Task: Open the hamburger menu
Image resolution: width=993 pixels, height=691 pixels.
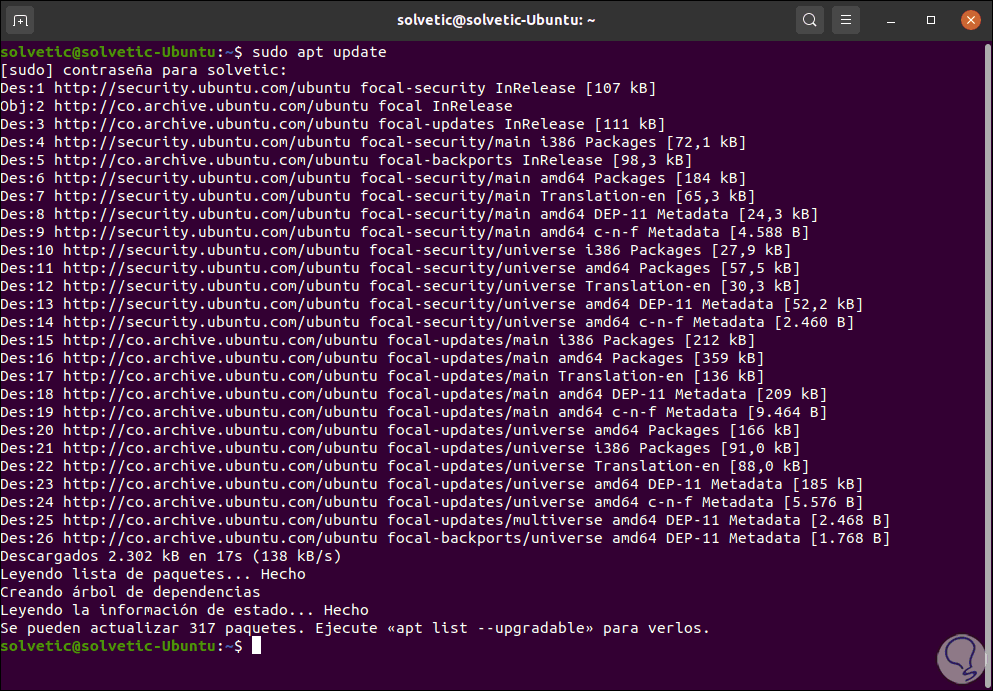Action: point(845,20)
